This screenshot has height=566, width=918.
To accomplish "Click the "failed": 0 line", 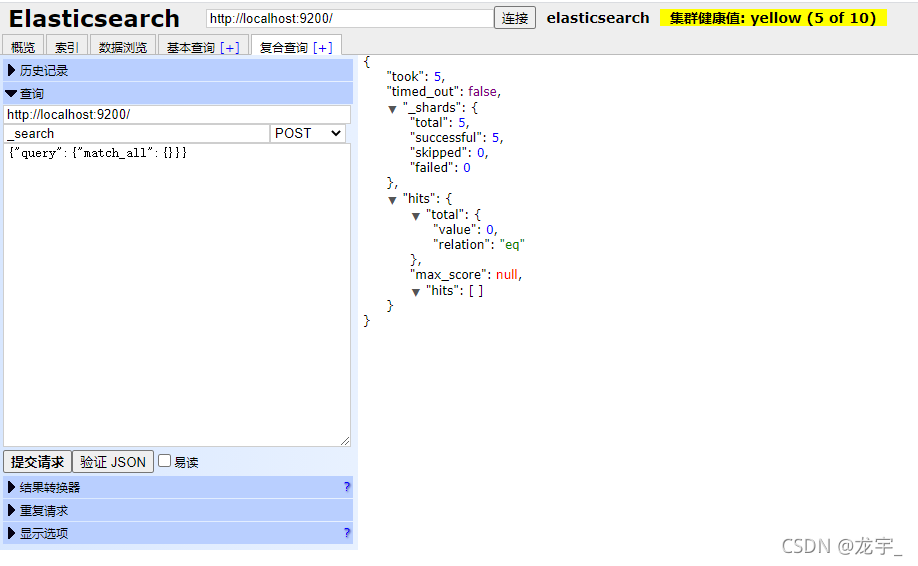I will tap(440, 168).
